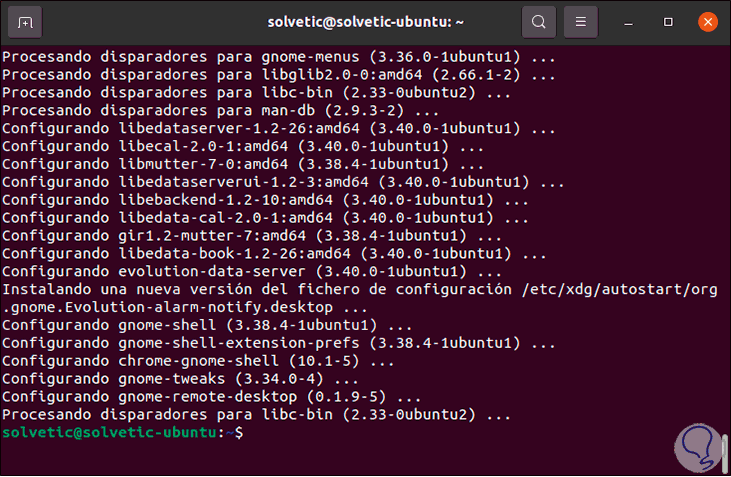731x477 pixels.
Task: Minimize the terminal window
Action: tap(628, 22)
